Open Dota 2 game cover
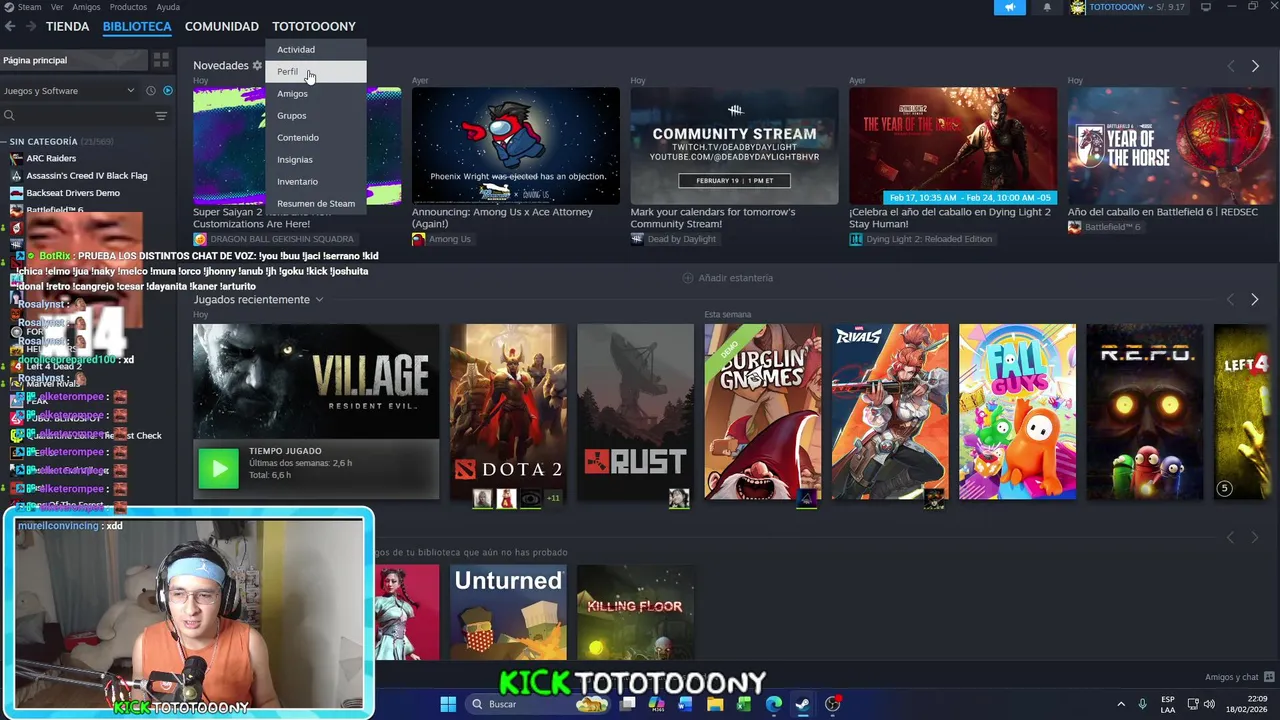 click(x=508, y=412)
